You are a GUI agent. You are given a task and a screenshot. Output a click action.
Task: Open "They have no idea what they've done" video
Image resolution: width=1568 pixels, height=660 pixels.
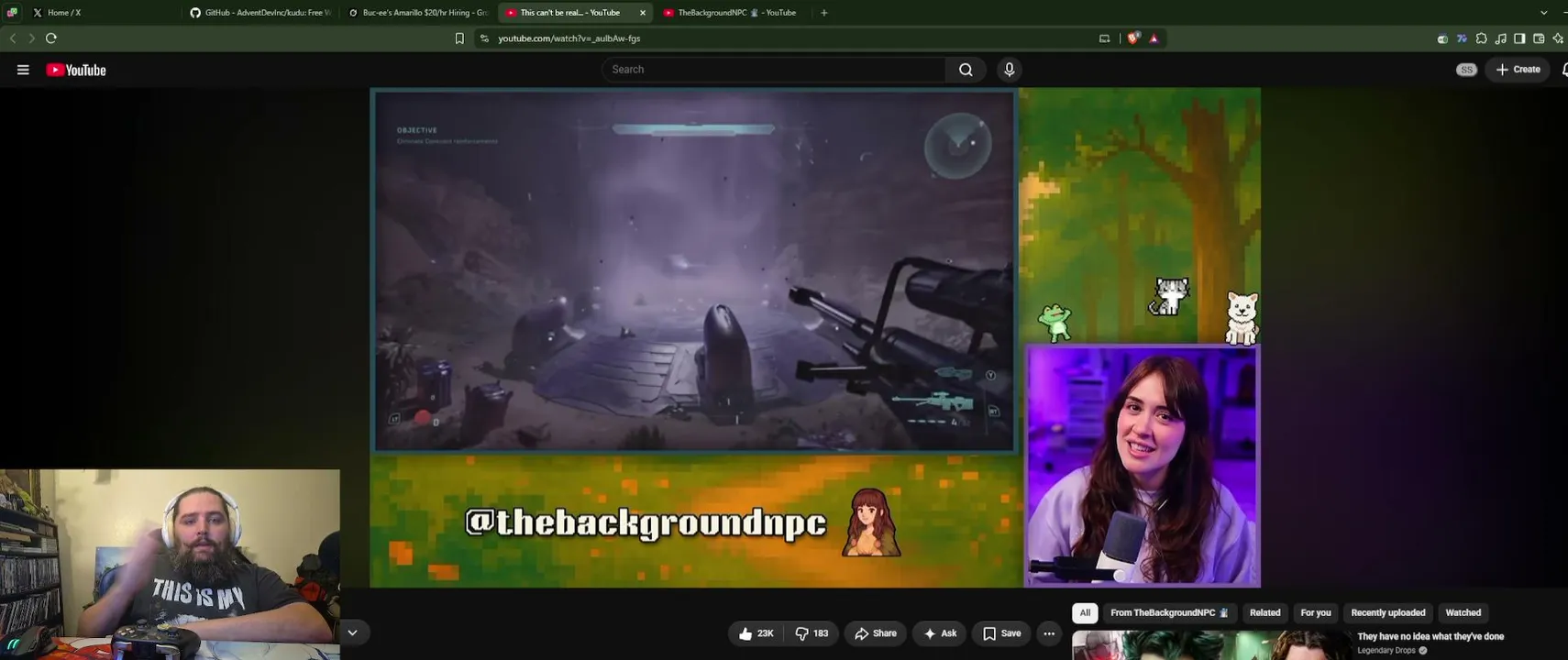1430,636
